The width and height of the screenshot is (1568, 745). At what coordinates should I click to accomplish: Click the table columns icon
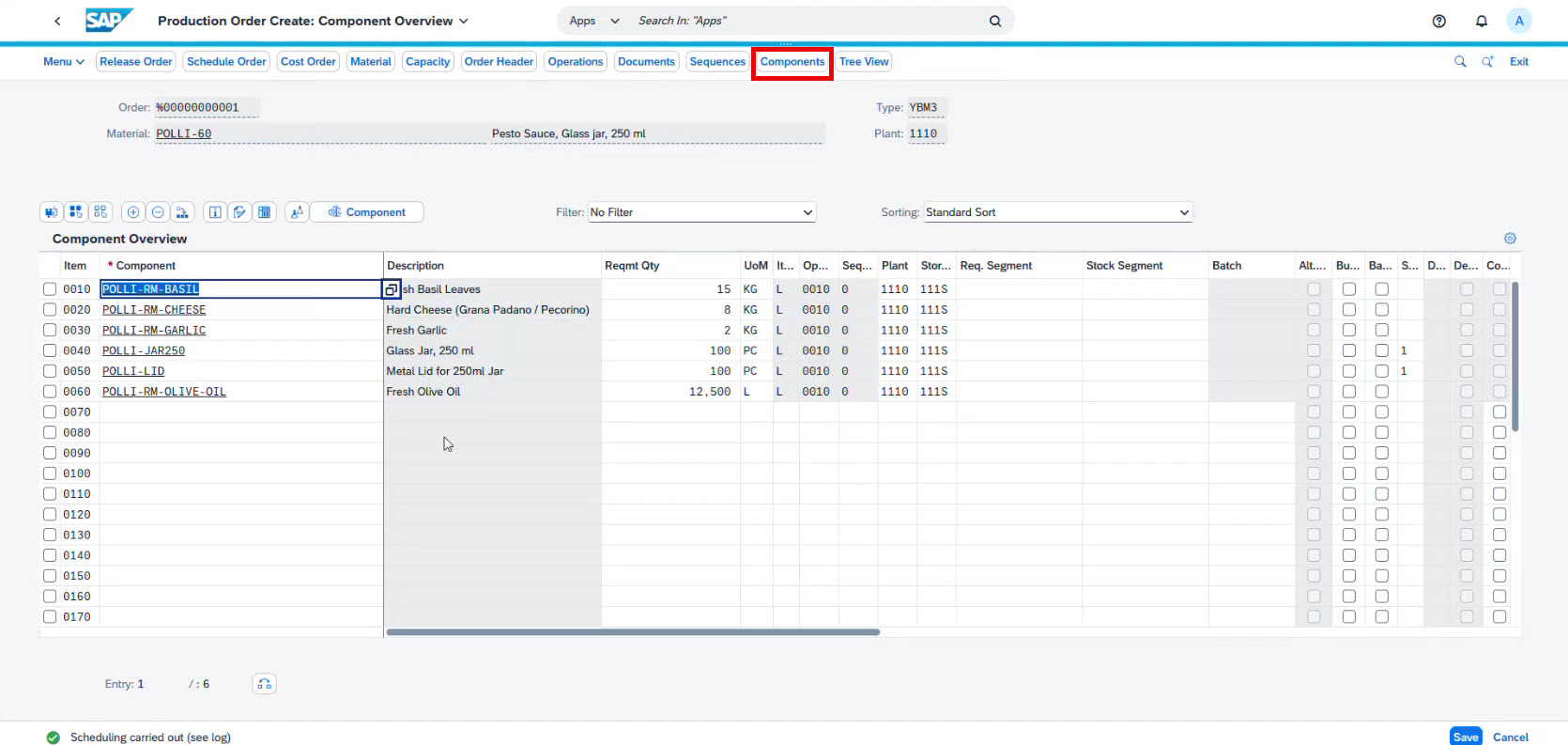(265, 212)
